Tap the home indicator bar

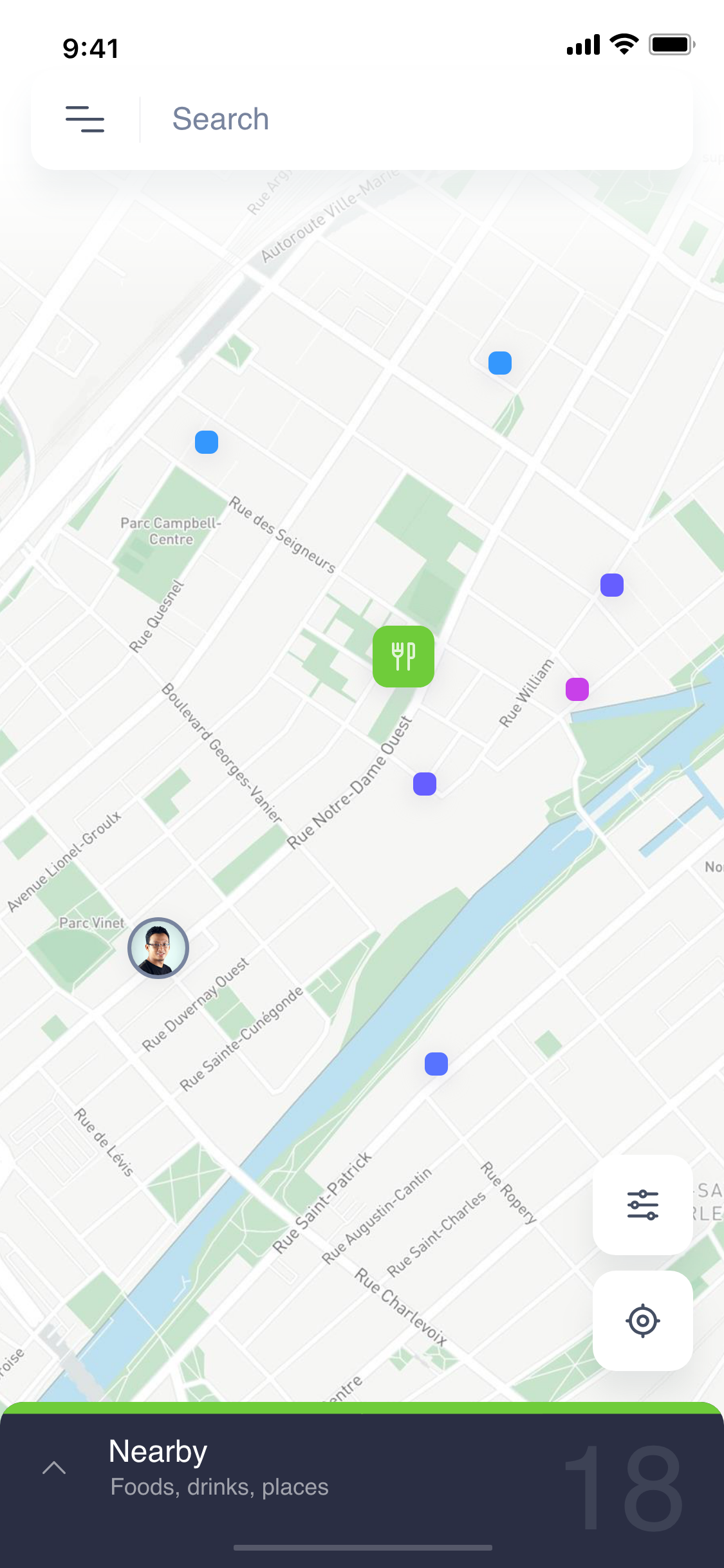click(x=362, y=1547)
